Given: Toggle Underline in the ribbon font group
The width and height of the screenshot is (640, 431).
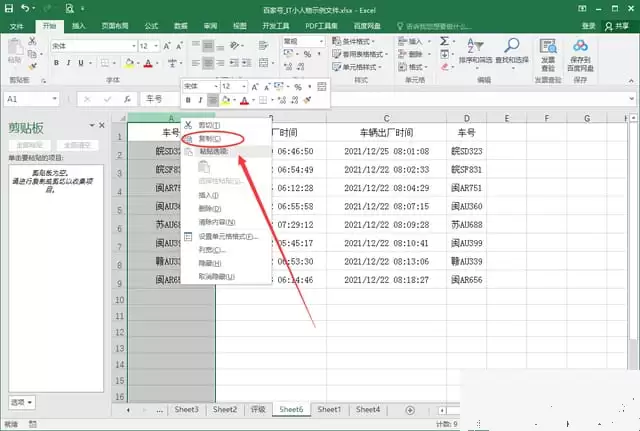Looking at the screenshot, I should (x=81, y=62).
